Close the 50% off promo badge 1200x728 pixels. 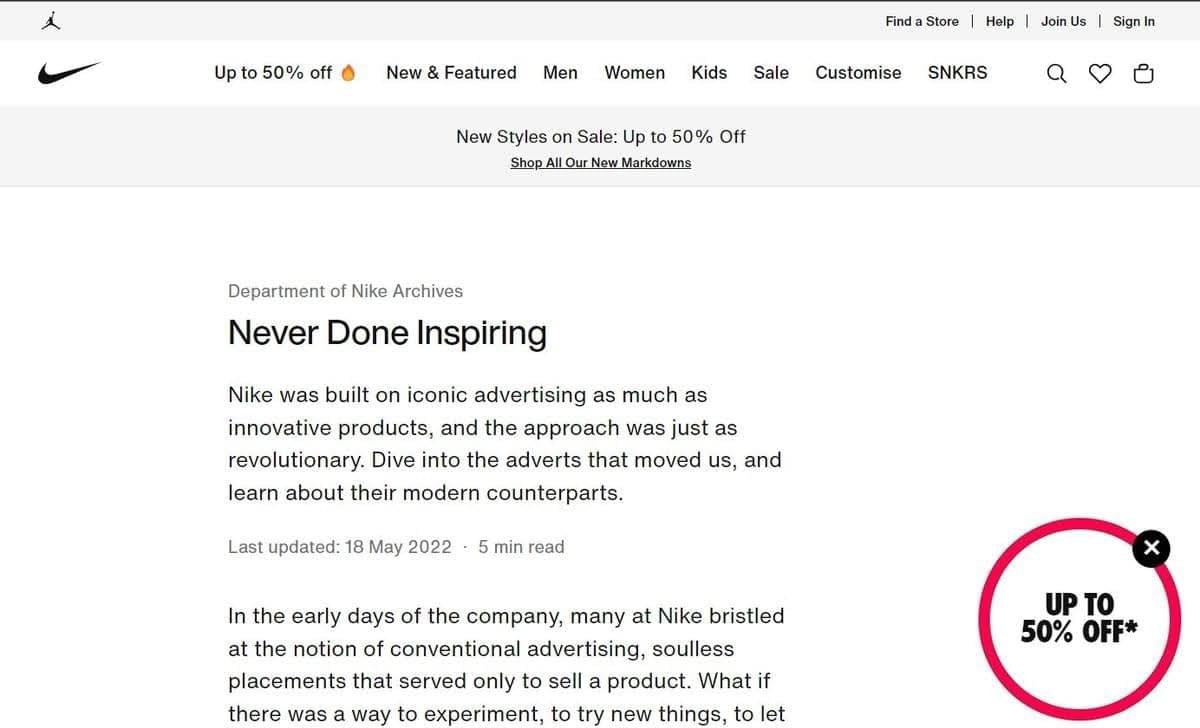tap(1151, 547)
